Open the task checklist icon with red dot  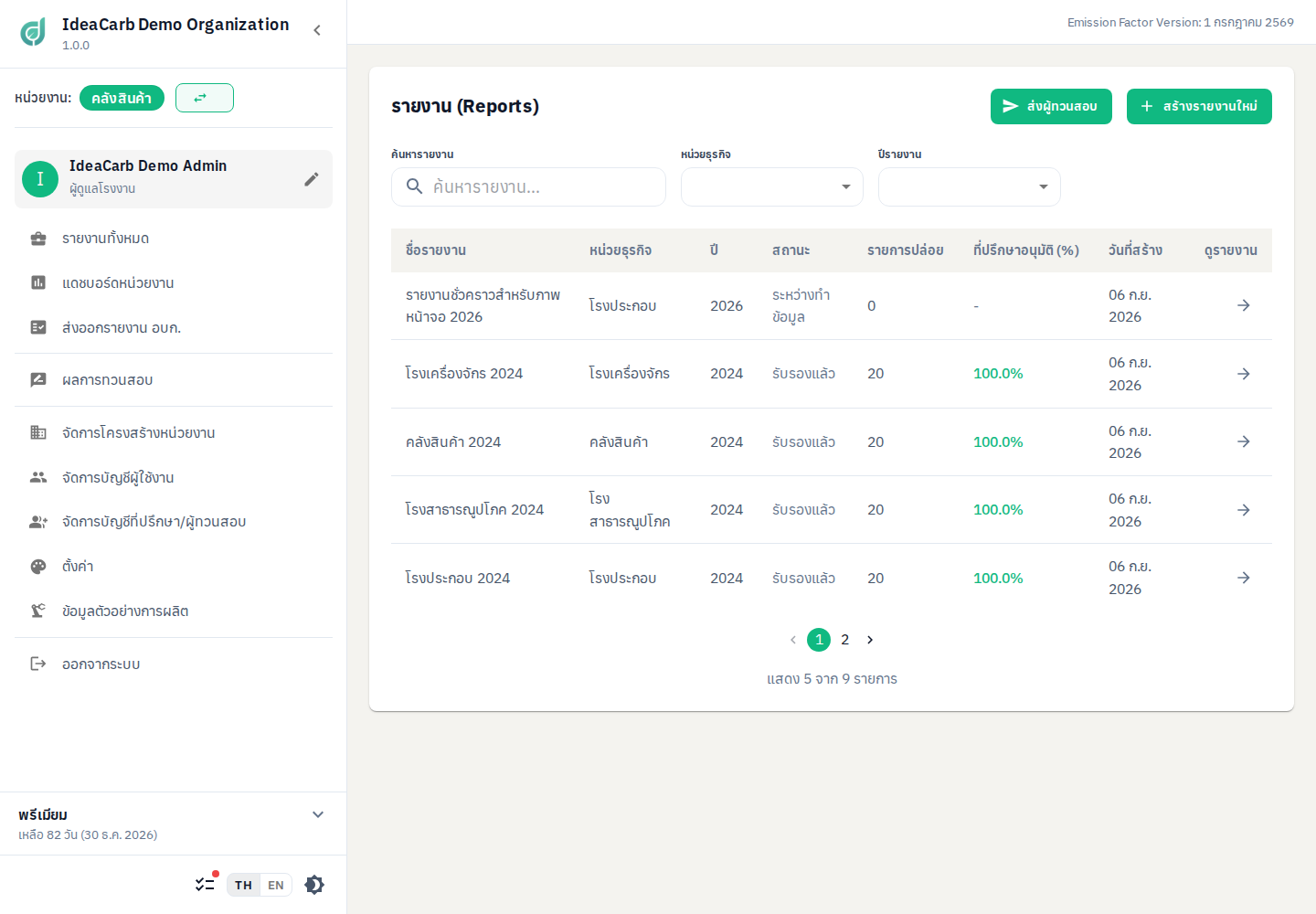206,884
